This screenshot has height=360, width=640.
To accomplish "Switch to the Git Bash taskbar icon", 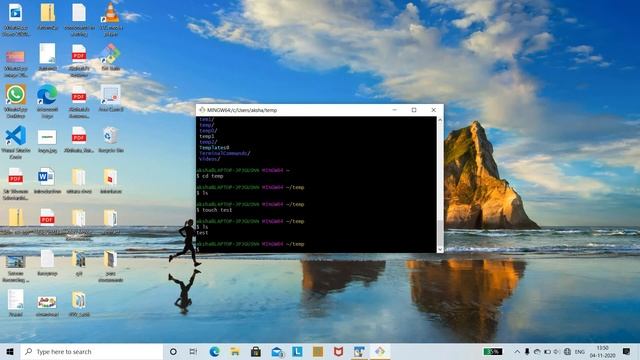I will tap(380, 351).
